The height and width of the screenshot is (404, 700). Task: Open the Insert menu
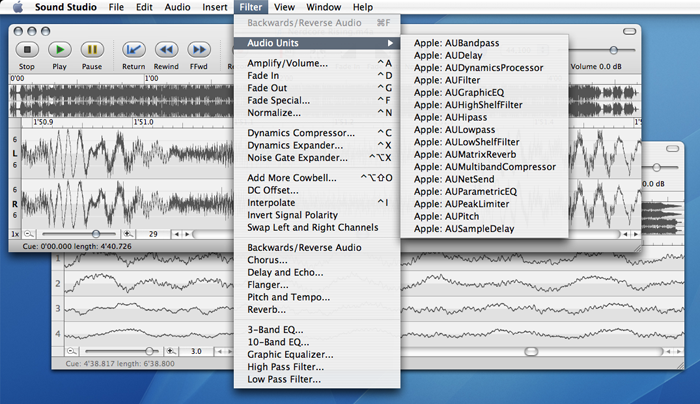coord(215,7)
